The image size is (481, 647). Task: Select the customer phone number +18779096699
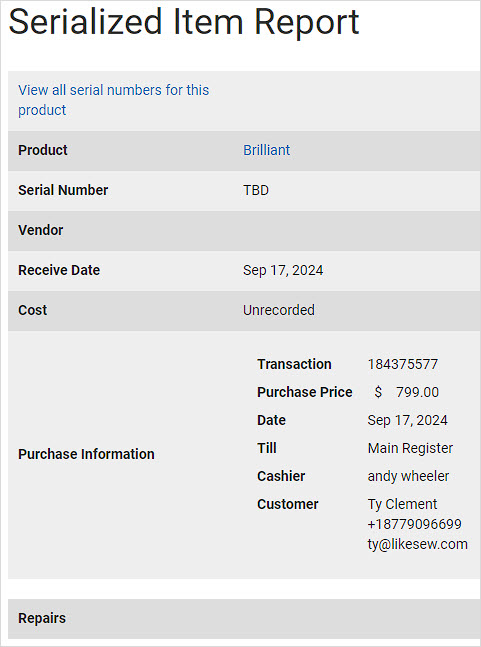pyautogui.click(x=415, y=524)
